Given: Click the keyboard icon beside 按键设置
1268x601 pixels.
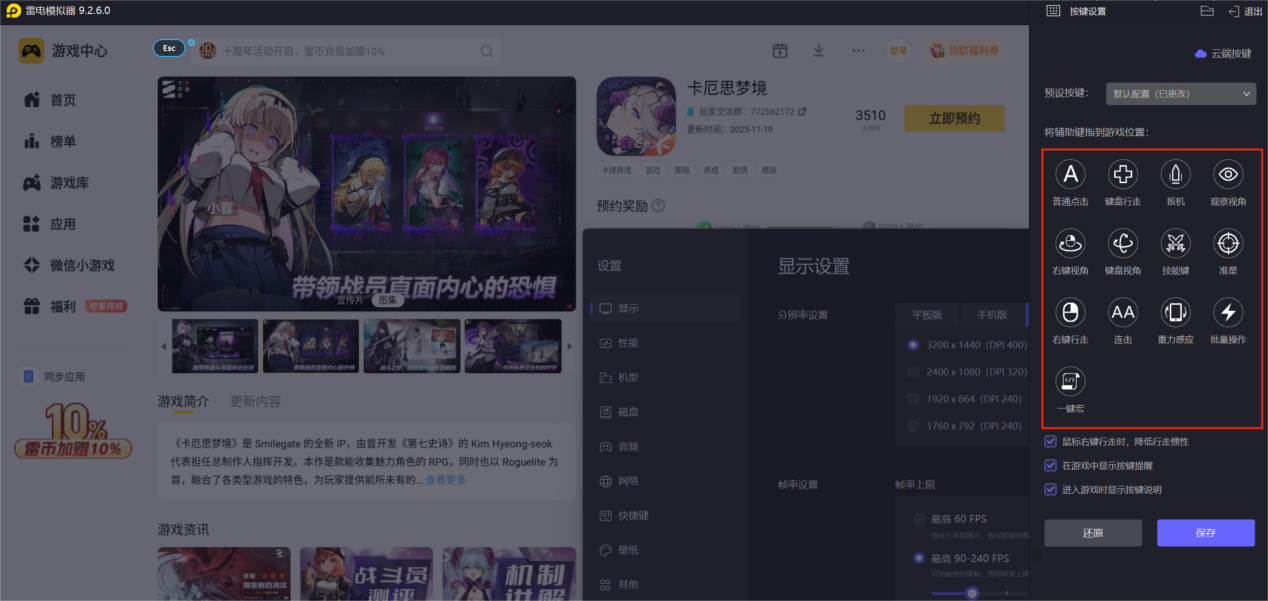Looking at the screenshot, I should point(1053,11).
